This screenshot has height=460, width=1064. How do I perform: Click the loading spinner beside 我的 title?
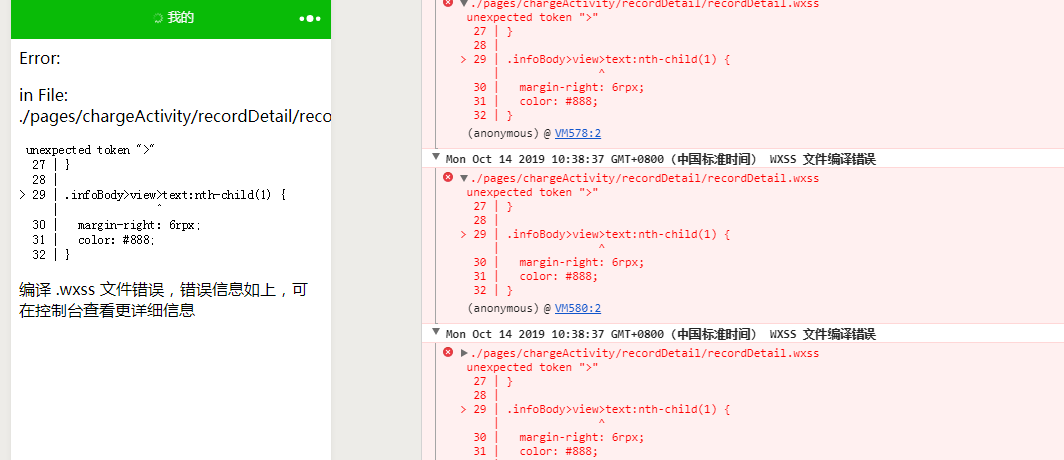(158, 18)
